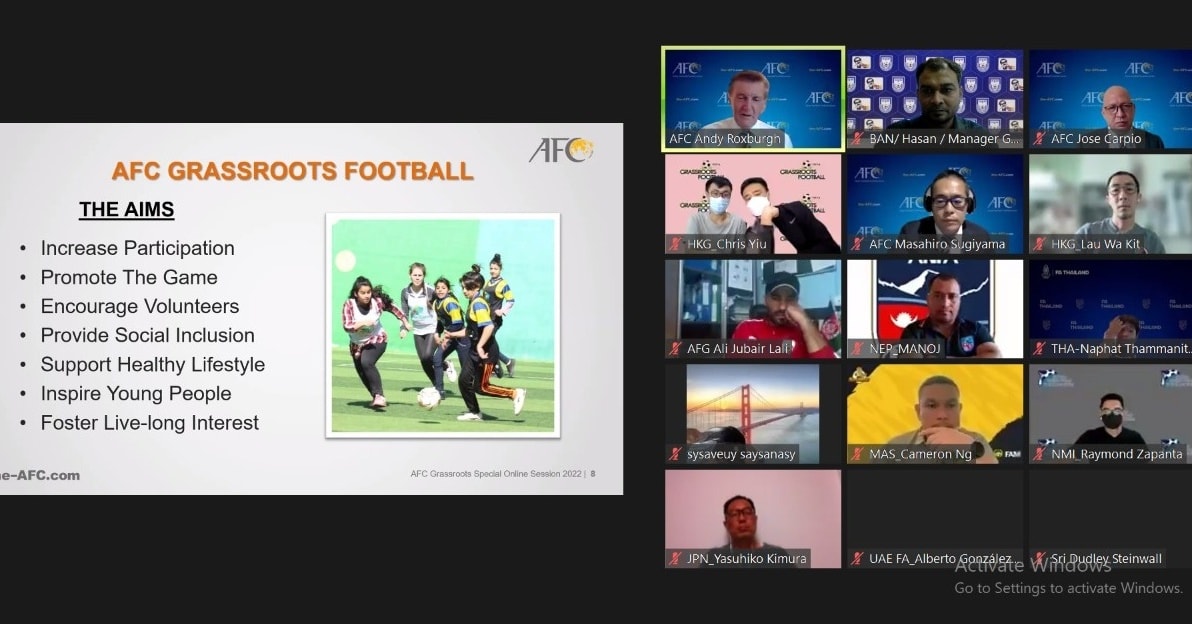Click muted mic icon beside NEP_MANOJ
1192x624 pixels.
pos(858,349)
